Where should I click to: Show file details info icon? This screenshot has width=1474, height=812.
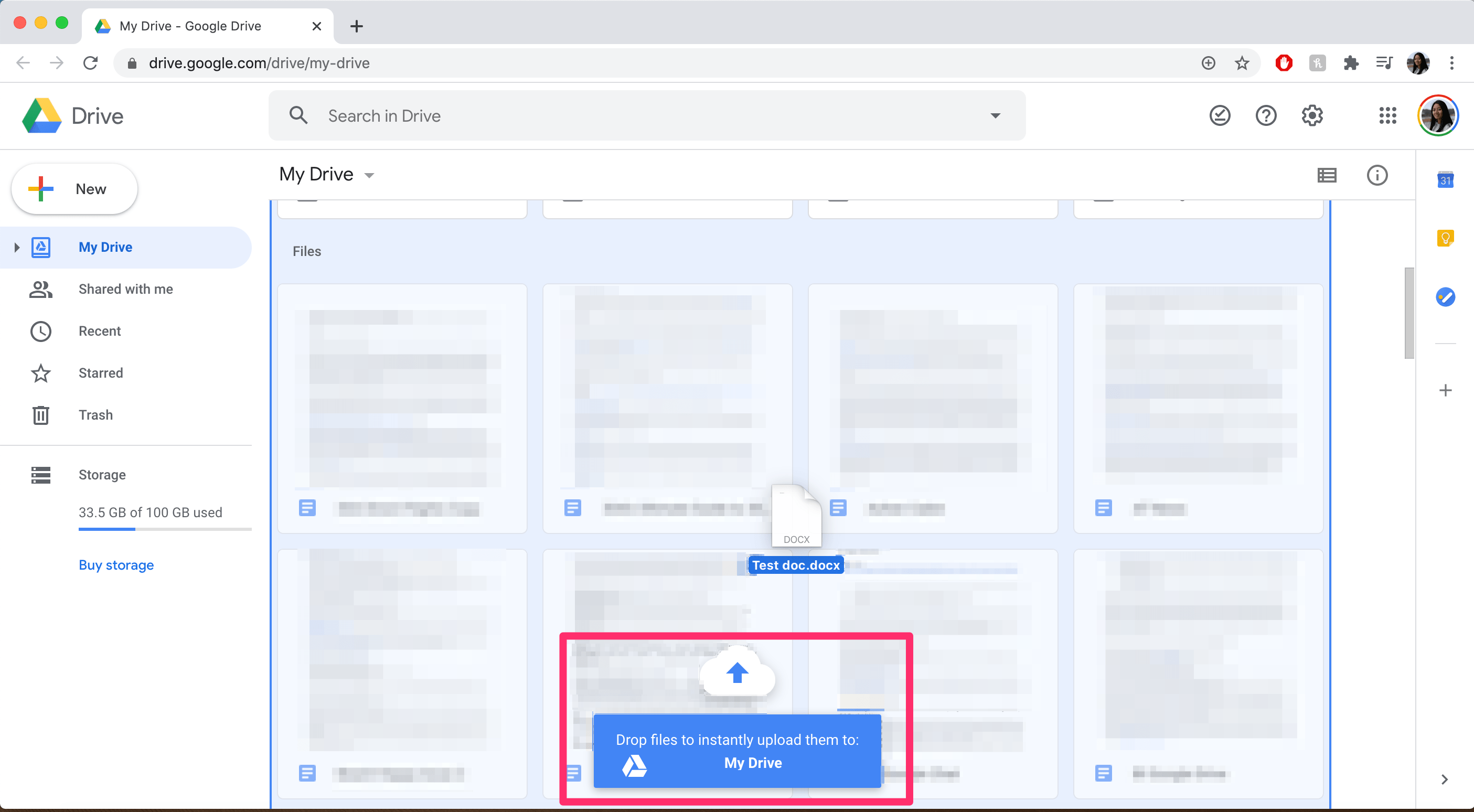point(1377,175)
